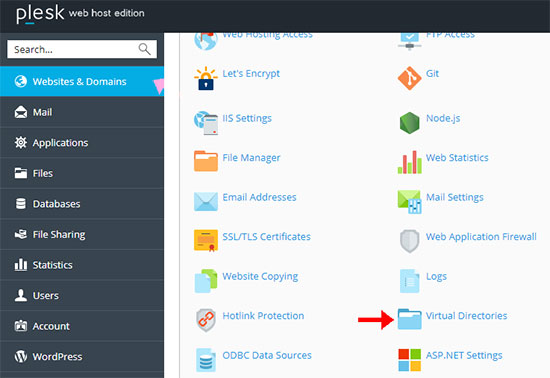Open the Node.js hexagon icon
The image size is (550, 378).
click(x=409, y=123)
